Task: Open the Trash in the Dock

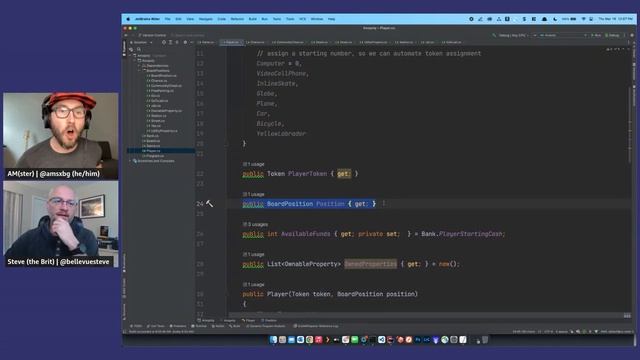Action: point(484,340)
